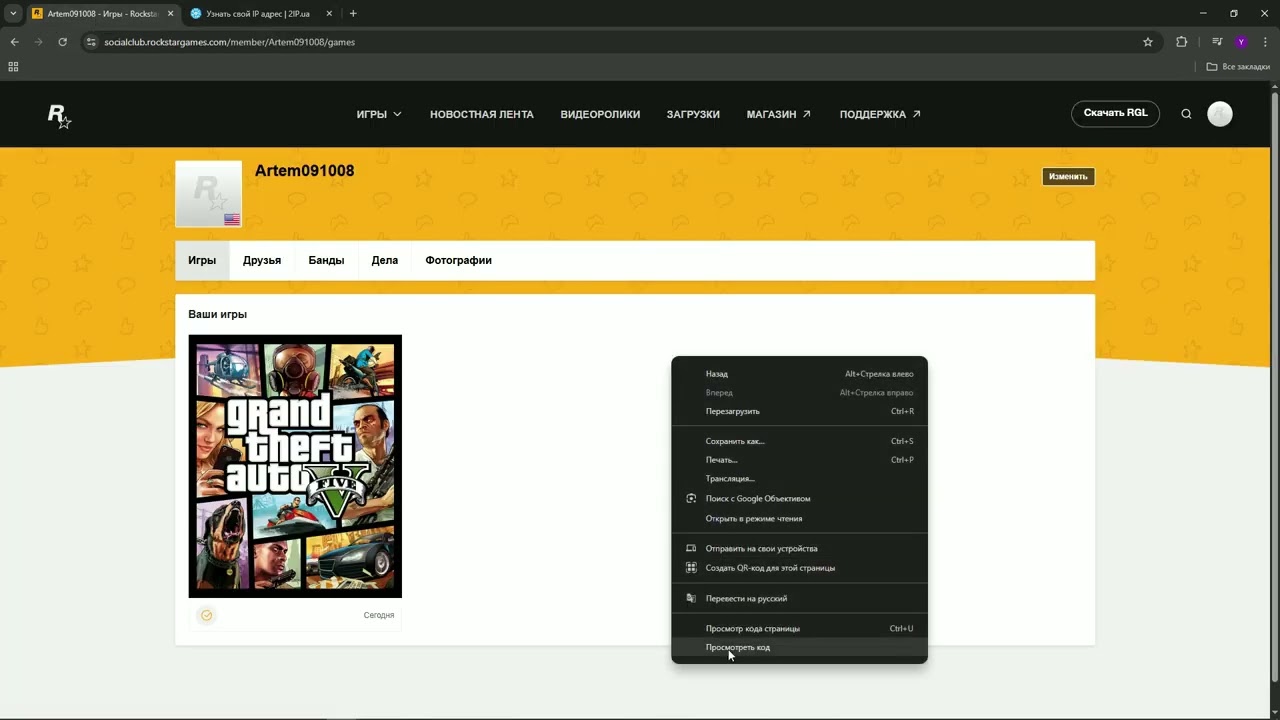Image resolution: width=1280 pixels, height=720 pixels.
Task: Click the browser back arrow
Action: (14, 42)
